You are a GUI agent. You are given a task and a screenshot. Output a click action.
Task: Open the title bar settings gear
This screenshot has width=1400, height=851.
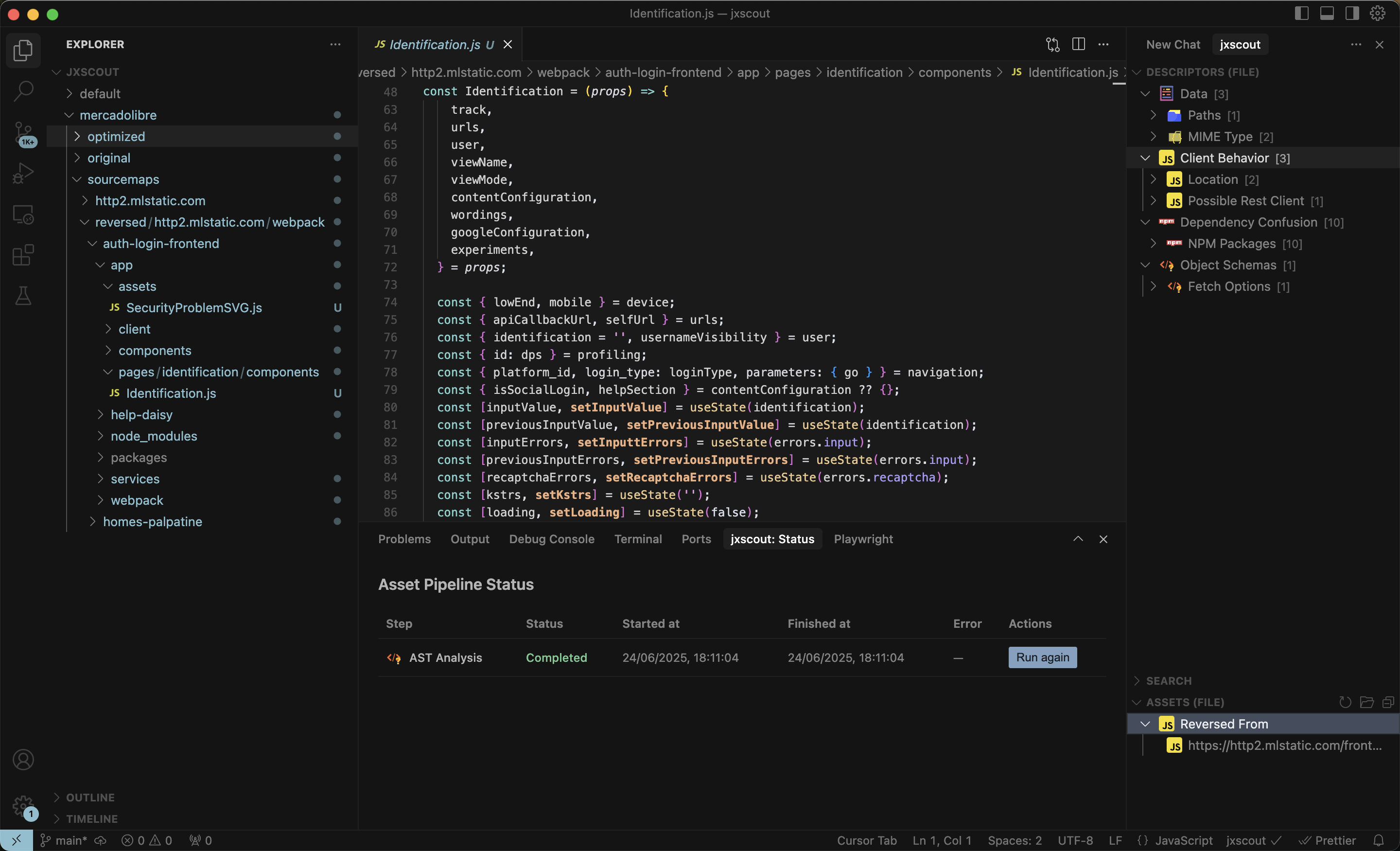point(1377,14)
